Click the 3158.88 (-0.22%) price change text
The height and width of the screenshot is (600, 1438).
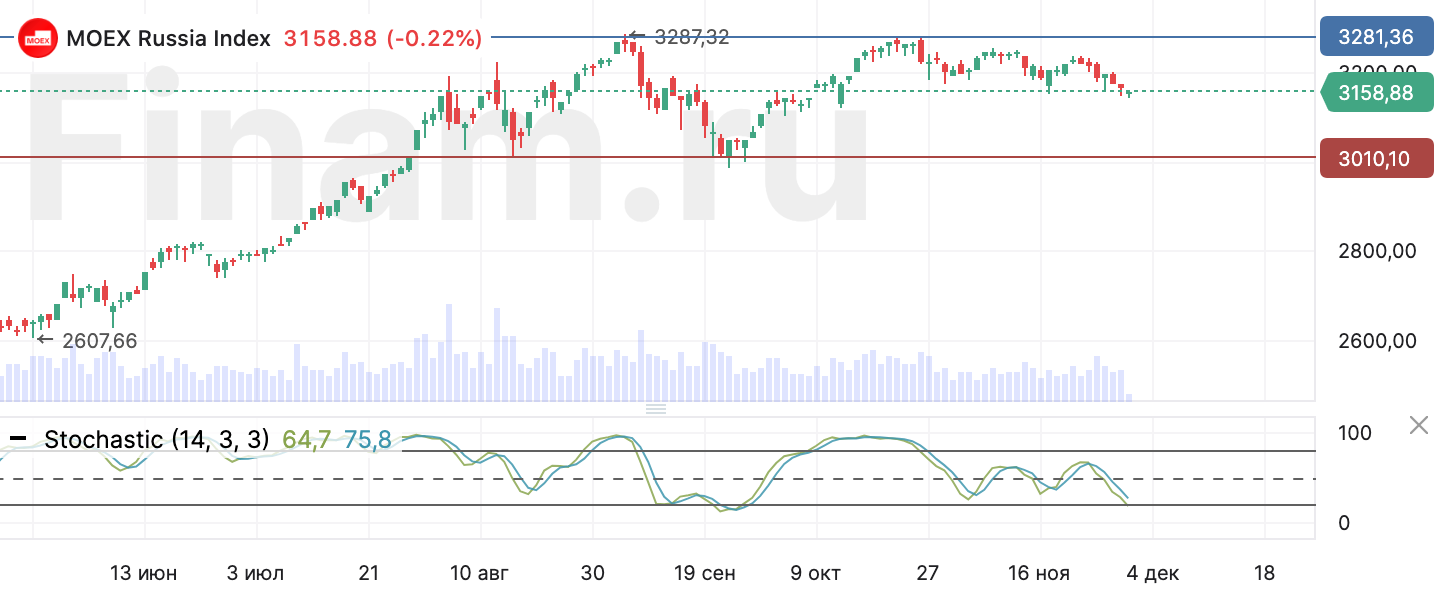coord(383,39)
